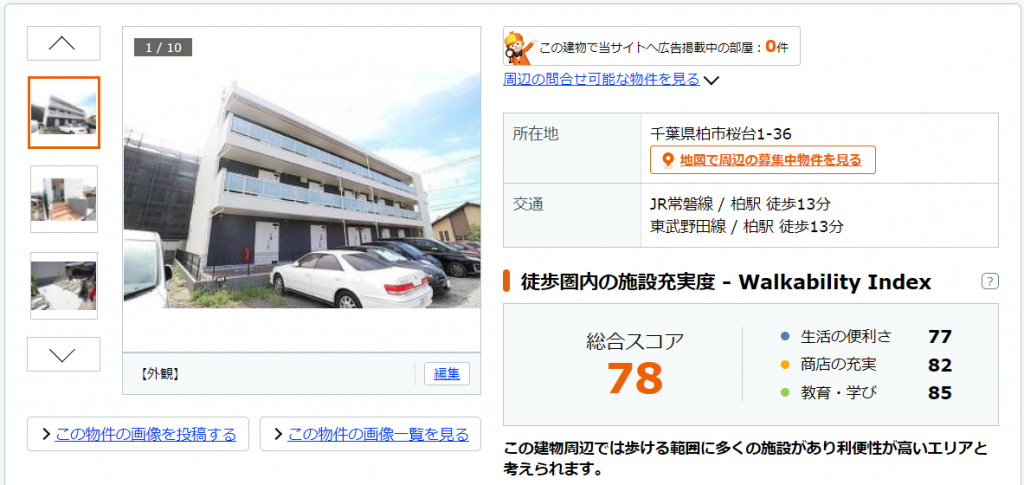The height and width of the screenshot is (485, 1024).
Task: Click the detective mascot icon
Action: pyautogui.click(x=520, y=47)
